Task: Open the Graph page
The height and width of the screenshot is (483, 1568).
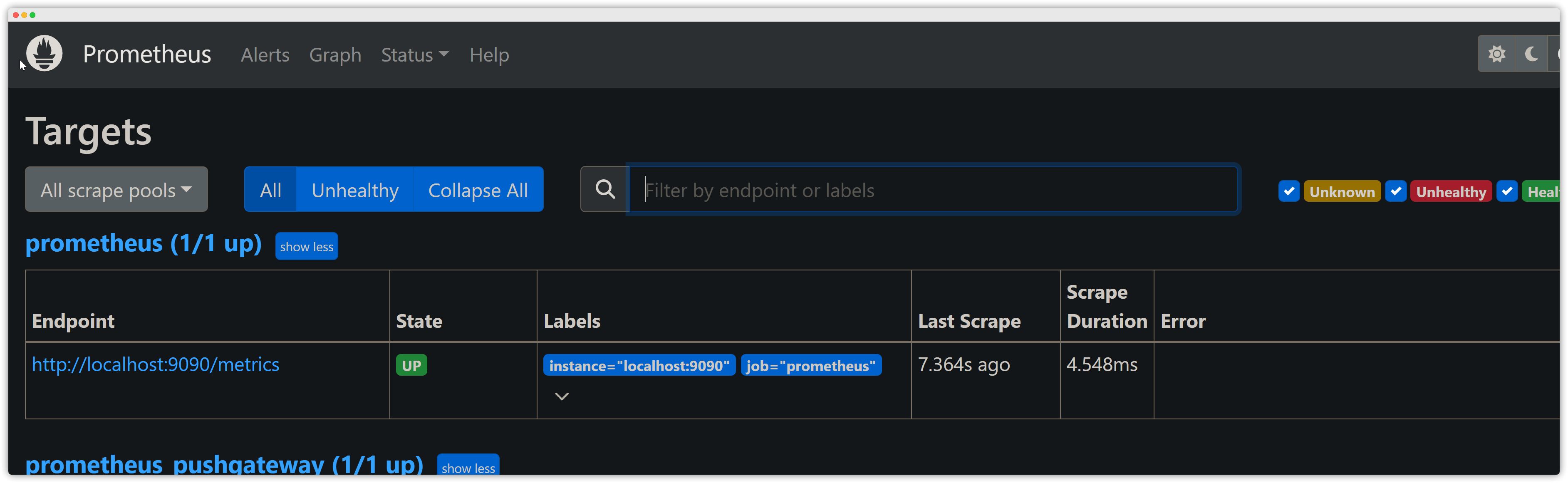Action: (335, 55)
